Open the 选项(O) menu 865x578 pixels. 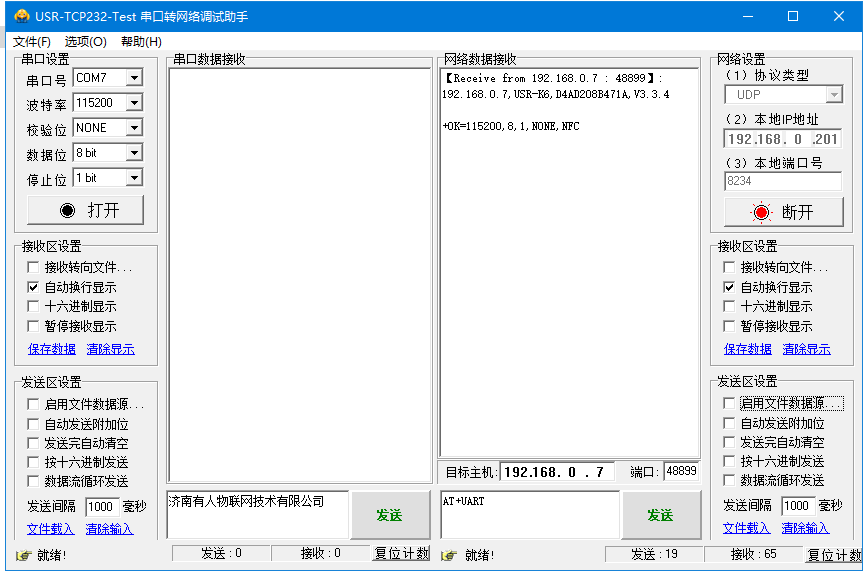point(86,41)
